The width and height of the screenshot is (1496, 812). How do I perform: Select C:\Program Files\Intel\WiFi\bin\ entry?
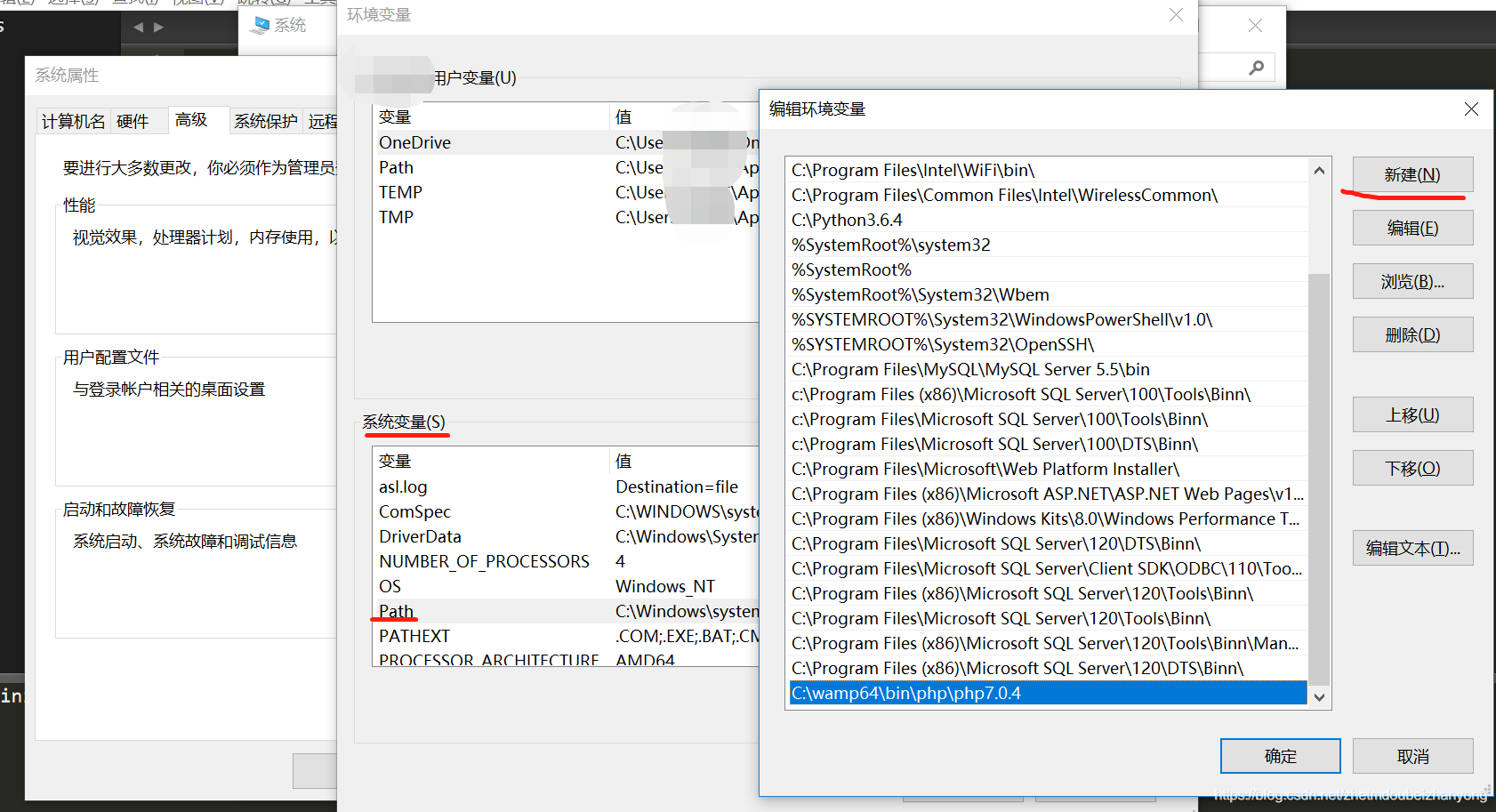(1048, 170)
